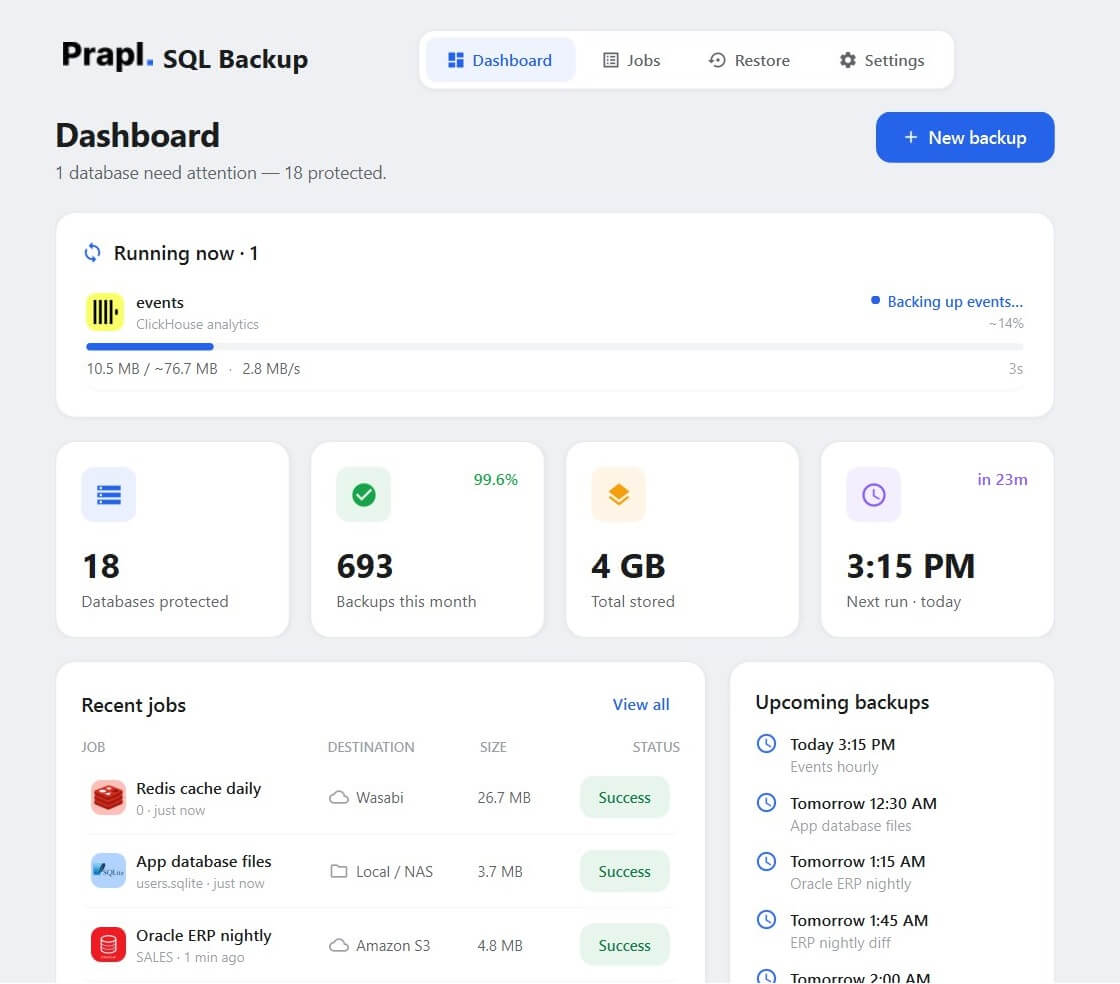Click the Databases protected server icon

[109, 494]
